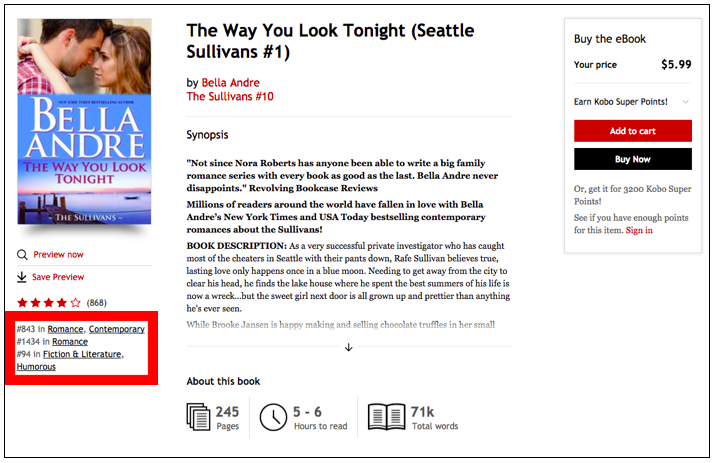Open the Fiction & Literature category link
Viewport: 716px width, 463px height.
(82, 354)
